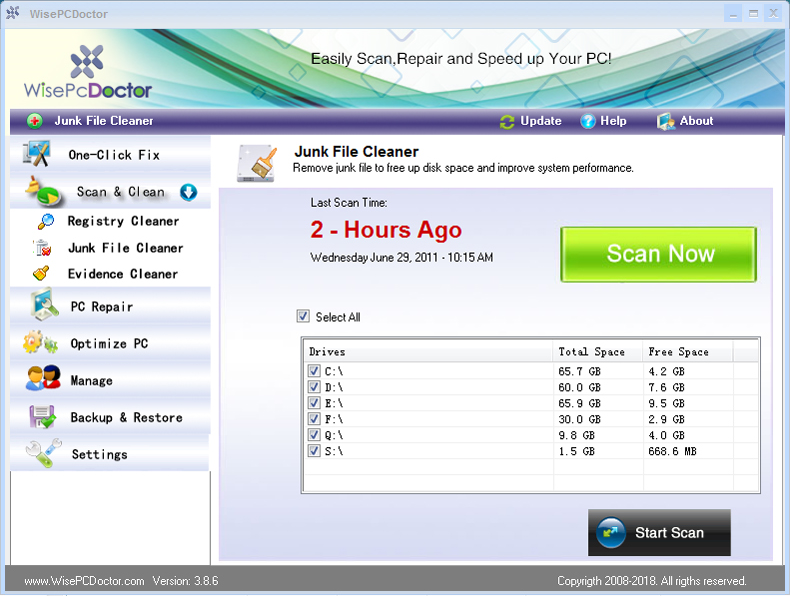The width and height of the screenshot is (790, 596).
Task: Open the Update menu item
Action: click(531, 121)
